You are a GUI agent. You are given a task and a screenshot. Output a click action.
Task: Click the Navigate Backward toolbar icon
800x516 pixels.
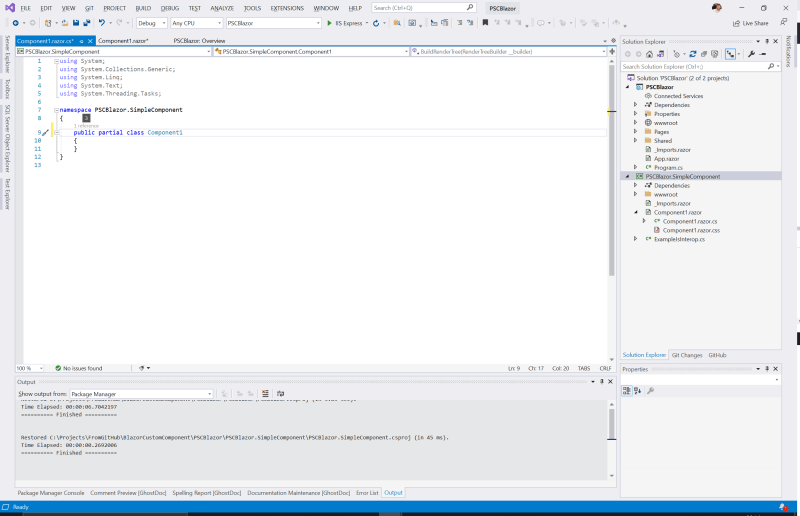pyautogui.click(x=16, y=23)
